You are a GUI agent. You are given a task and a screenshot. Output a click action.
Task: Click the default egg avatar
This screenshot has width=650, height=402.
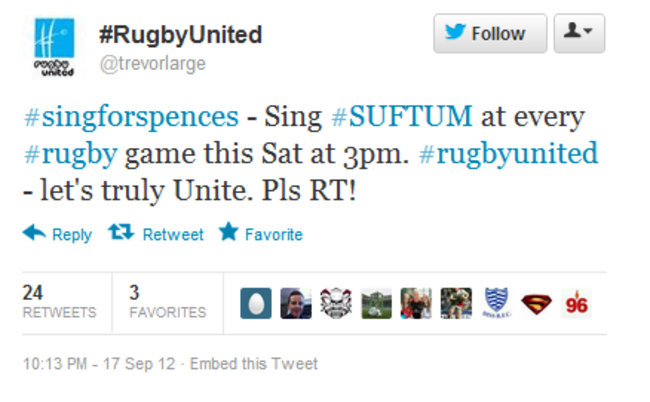(x=256, y=303)
